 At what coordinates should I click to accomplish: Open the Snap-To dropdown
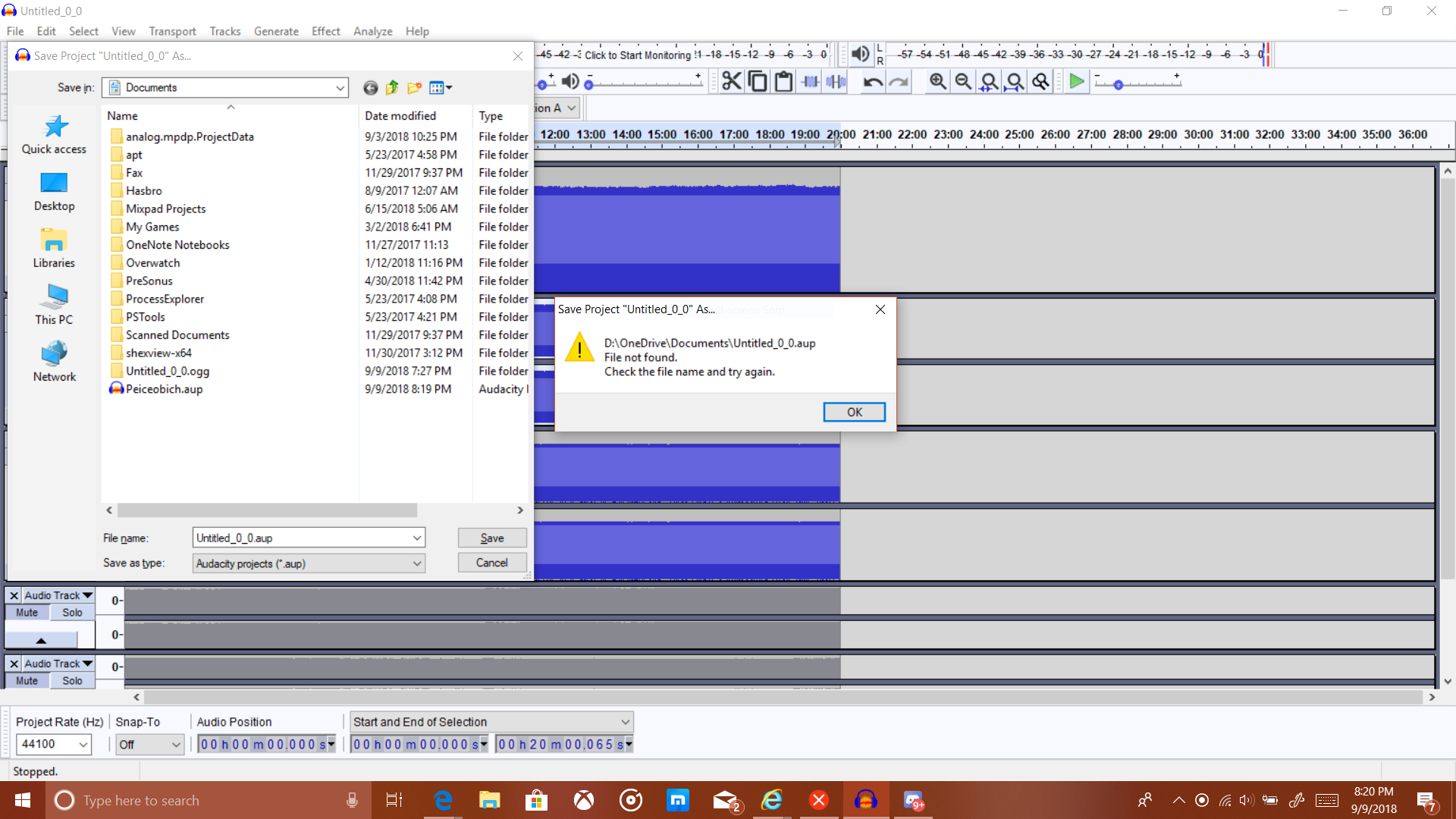(x=175, y=745)
